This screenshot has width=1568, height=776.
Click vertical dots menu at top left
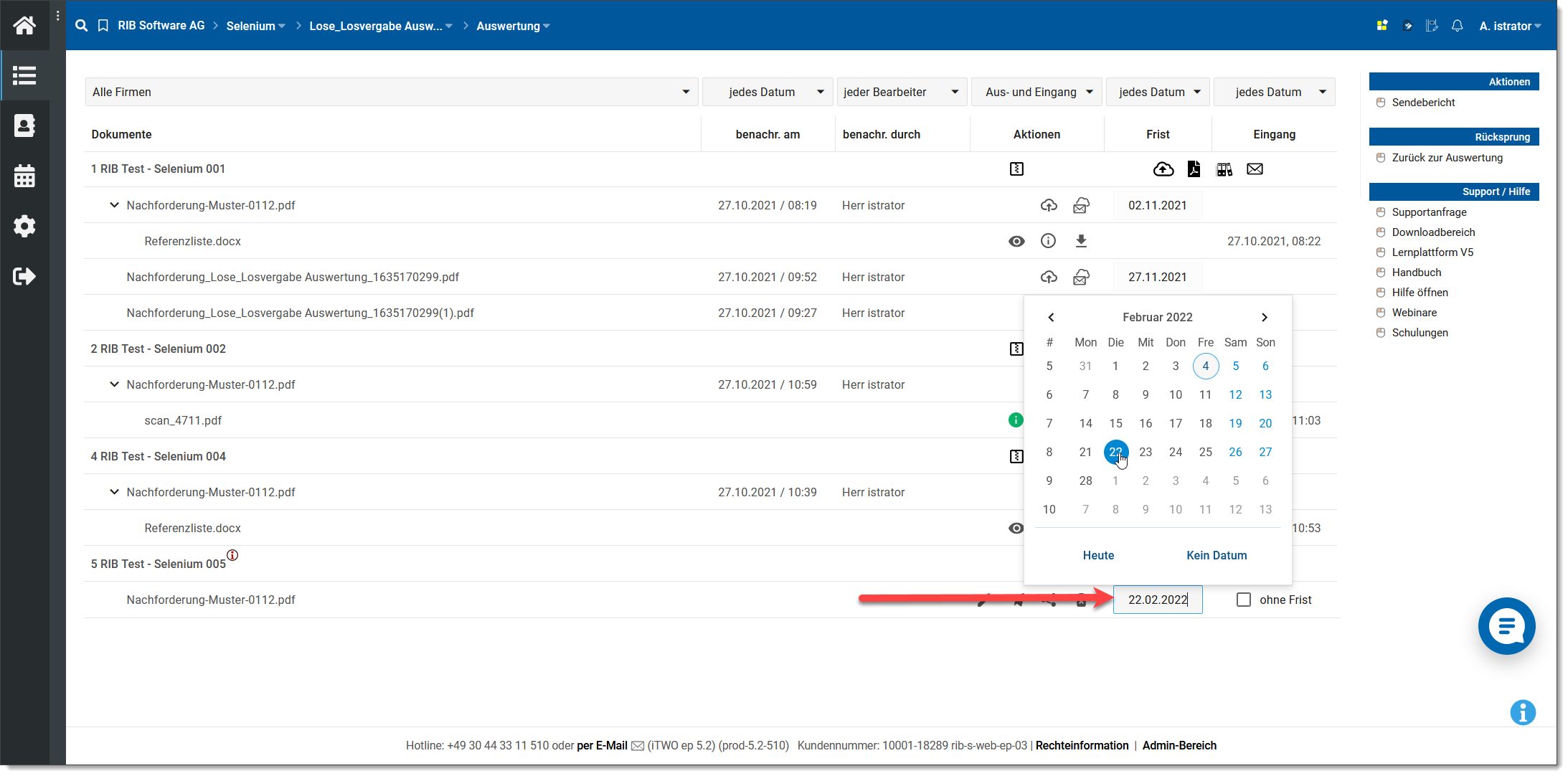tap(58, 16)
